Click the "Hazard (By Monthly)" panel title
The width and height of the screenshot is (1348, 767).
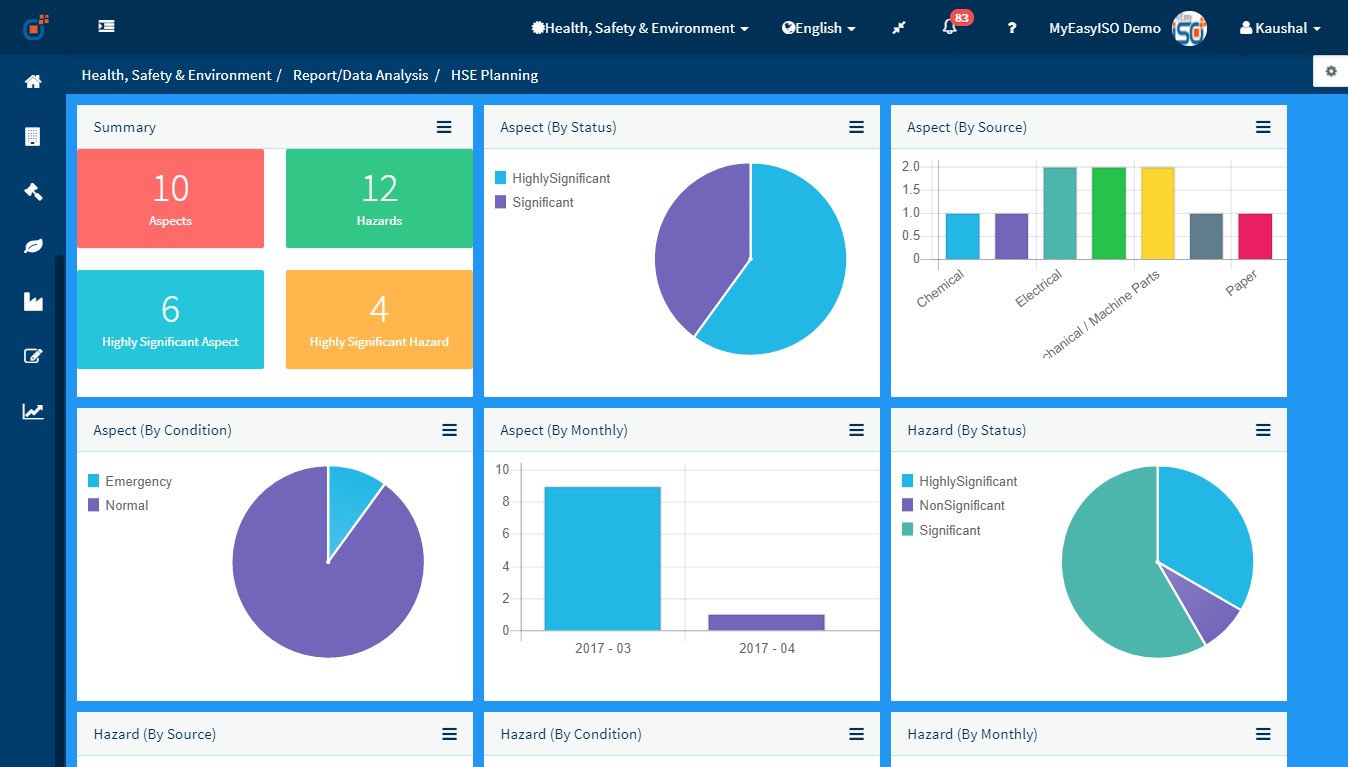[972, 734]
